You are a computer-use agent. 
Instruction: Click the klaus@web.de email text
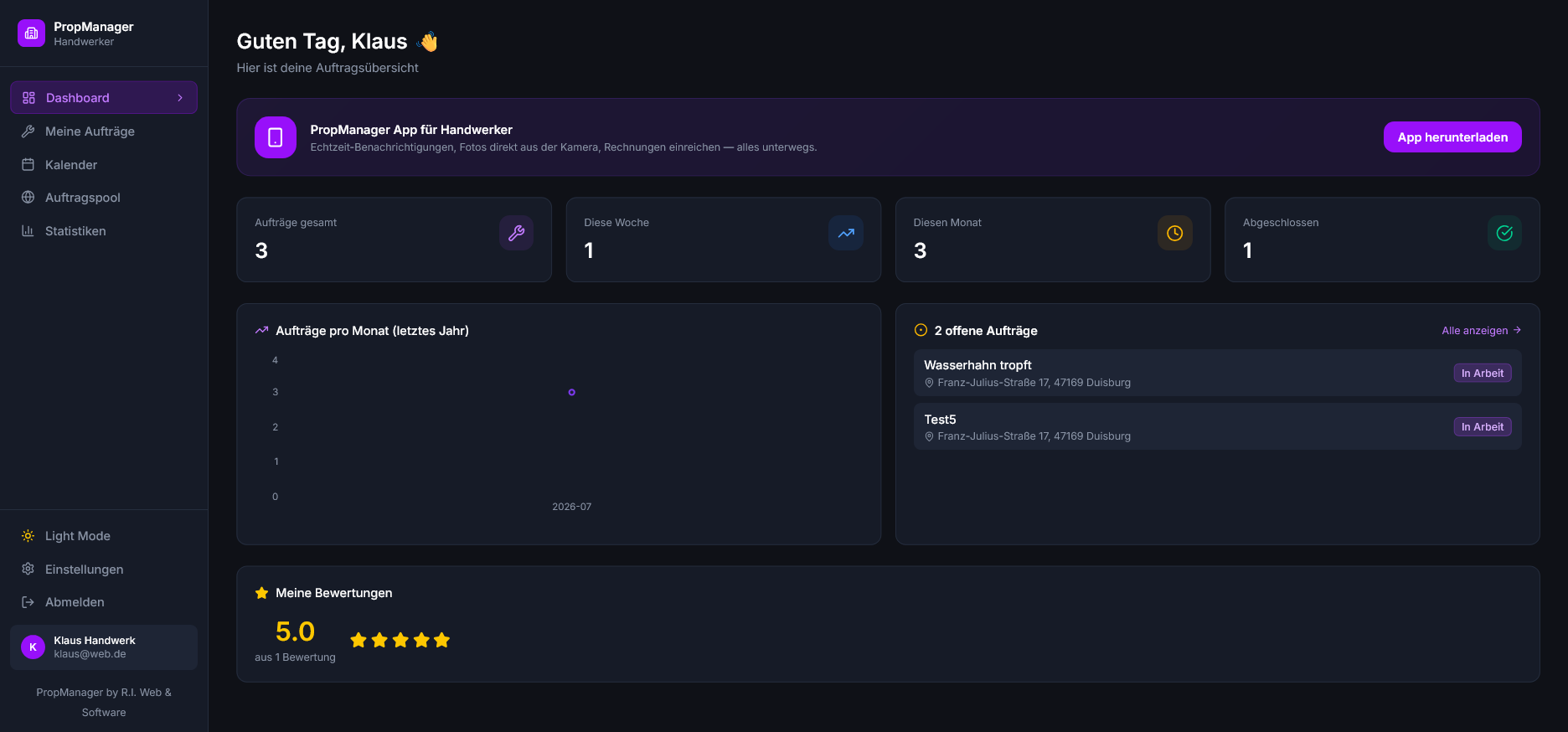pos(90,654)
